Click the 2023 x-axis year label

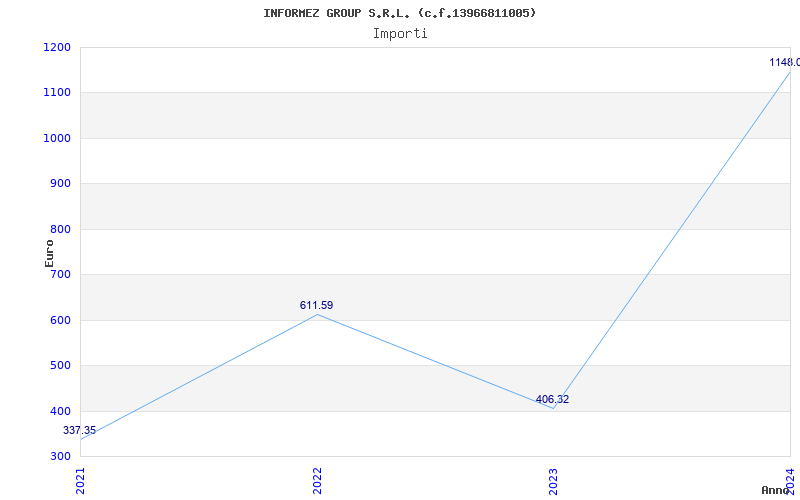tap(554, 481)
